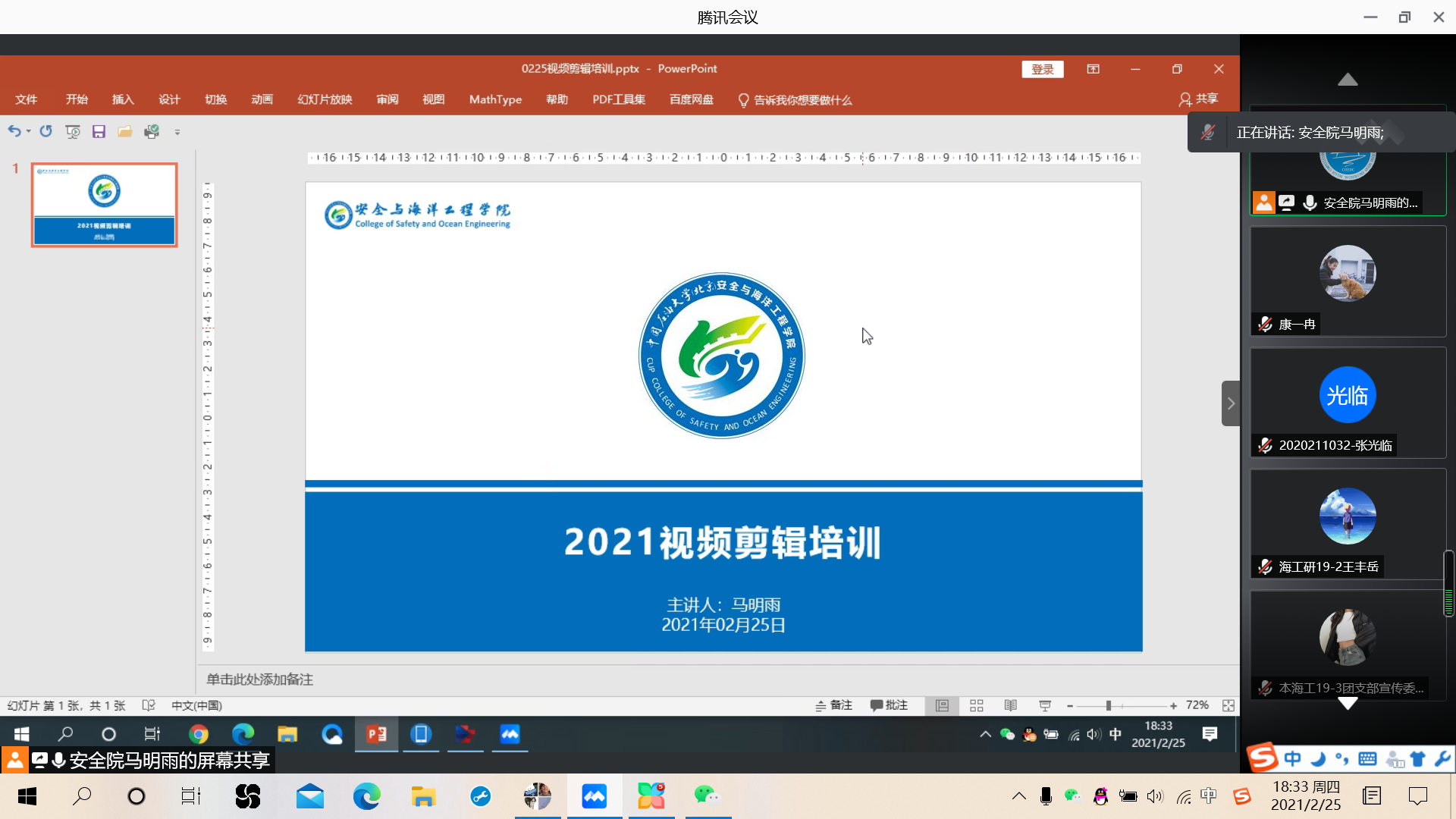
Task: Expand the quick access toolbar customization menu
Action: click(177, 131)
